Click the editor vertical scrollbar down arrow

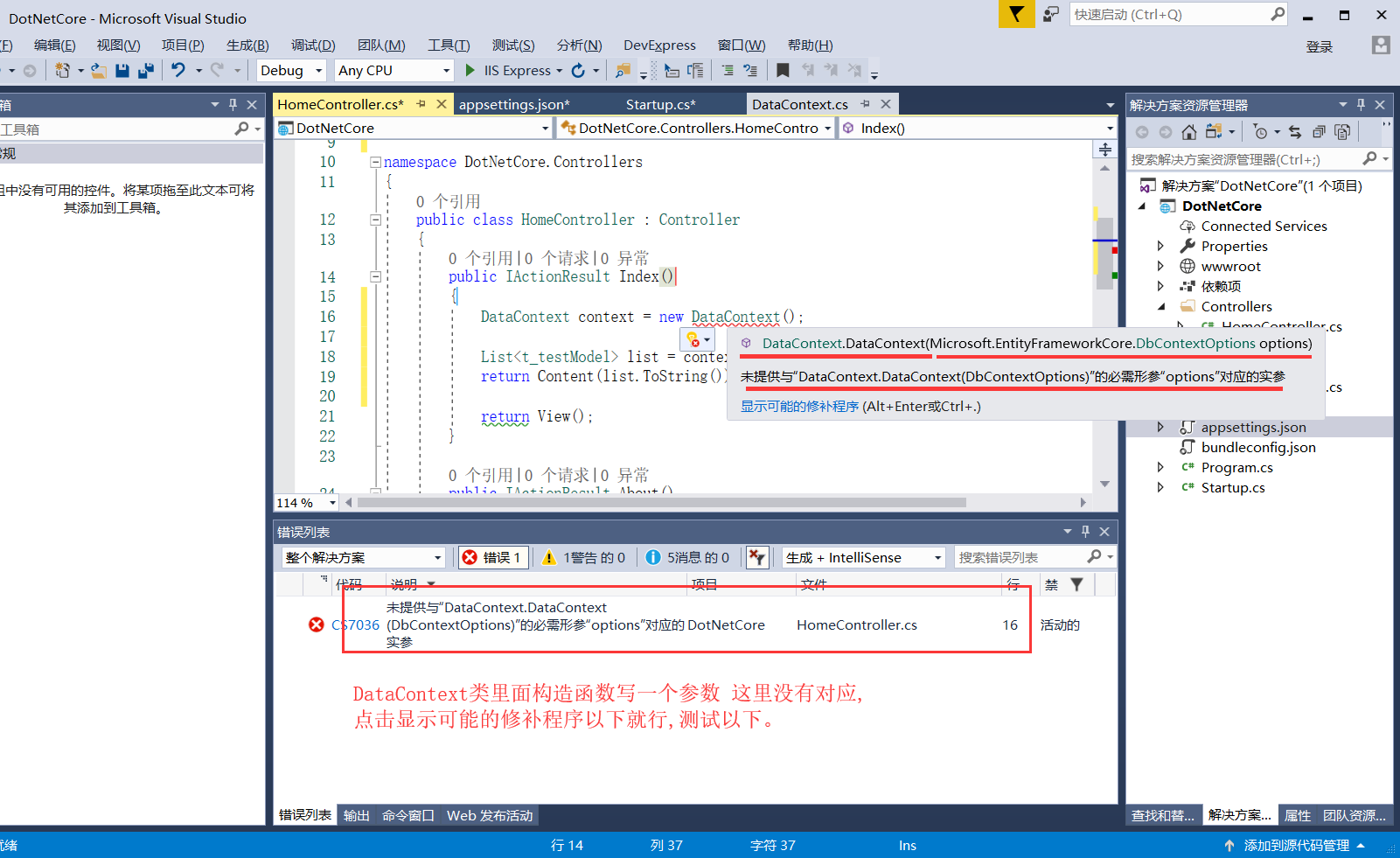[x=1105, y=484]
